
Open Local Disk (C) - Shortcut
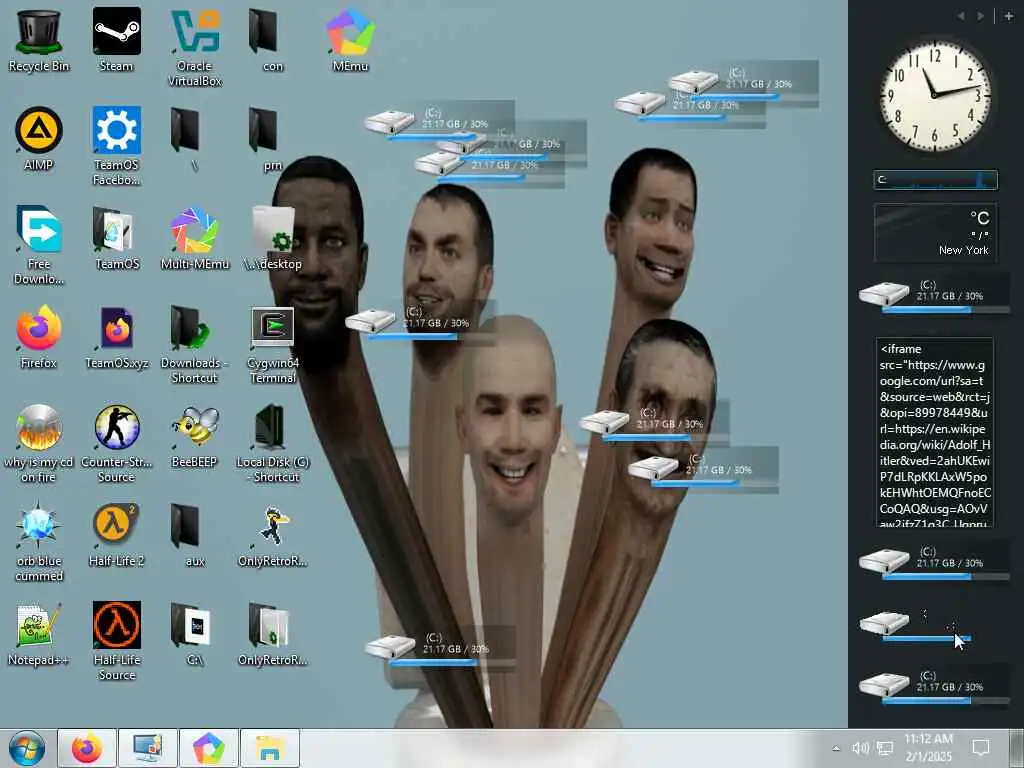pyautogui.click(x=272, y=443)
